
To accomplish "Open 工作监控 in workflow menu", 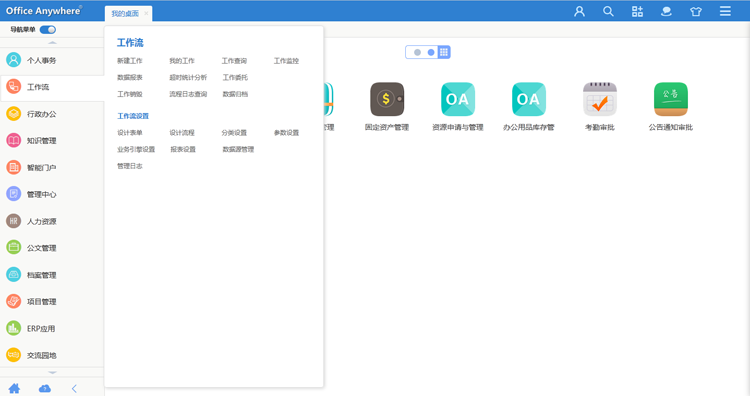I will click(287, 61).
